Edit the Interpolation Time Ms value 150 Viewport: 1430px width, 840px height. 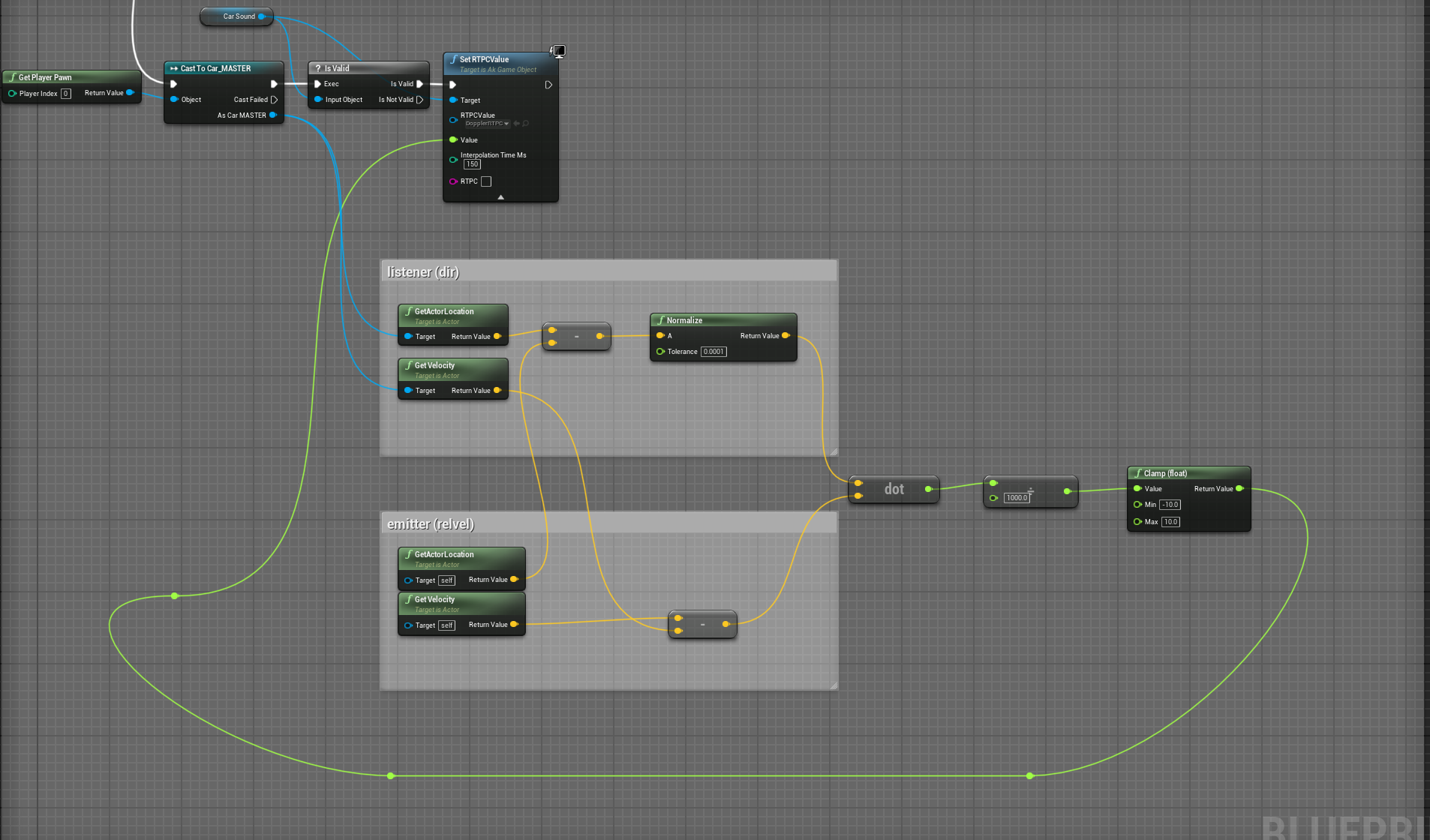pyautogui.click(x=472, y=164)
